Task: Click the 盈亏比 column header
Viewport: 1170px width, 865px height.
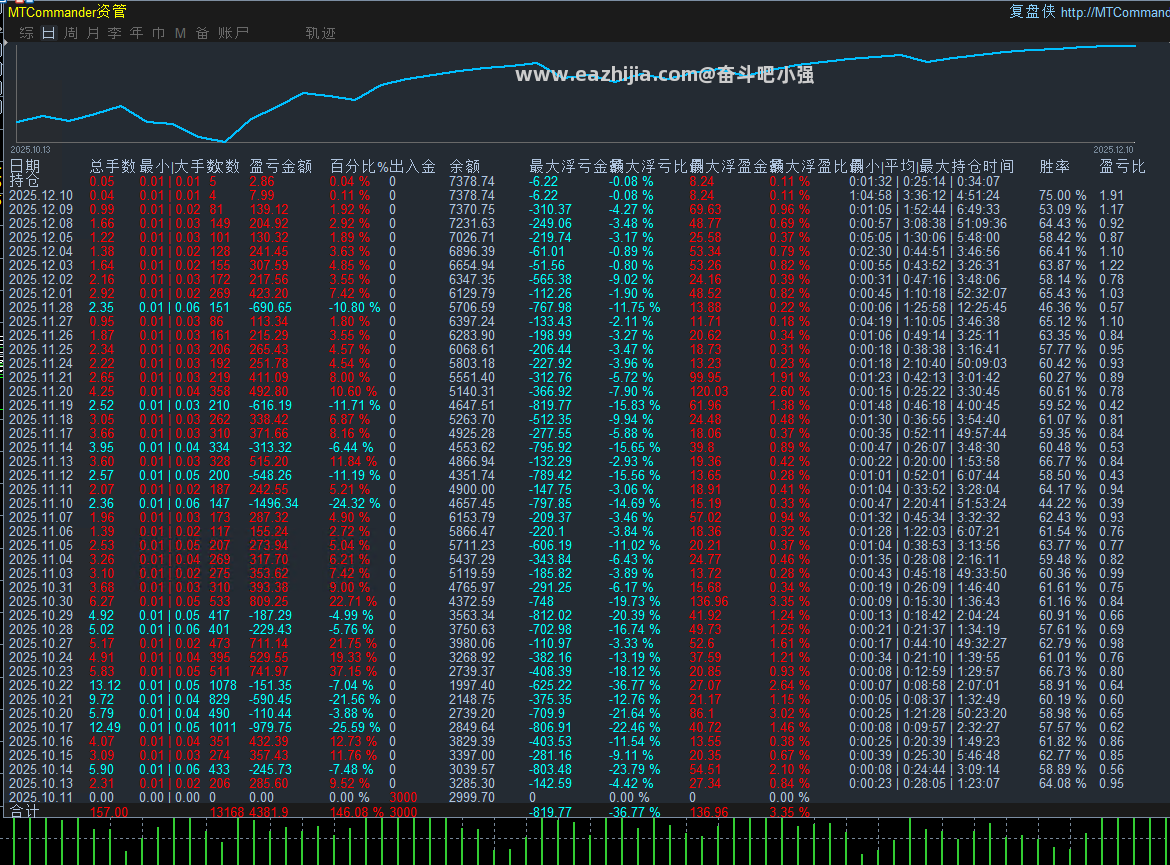Action: (x=1122, y=166)
